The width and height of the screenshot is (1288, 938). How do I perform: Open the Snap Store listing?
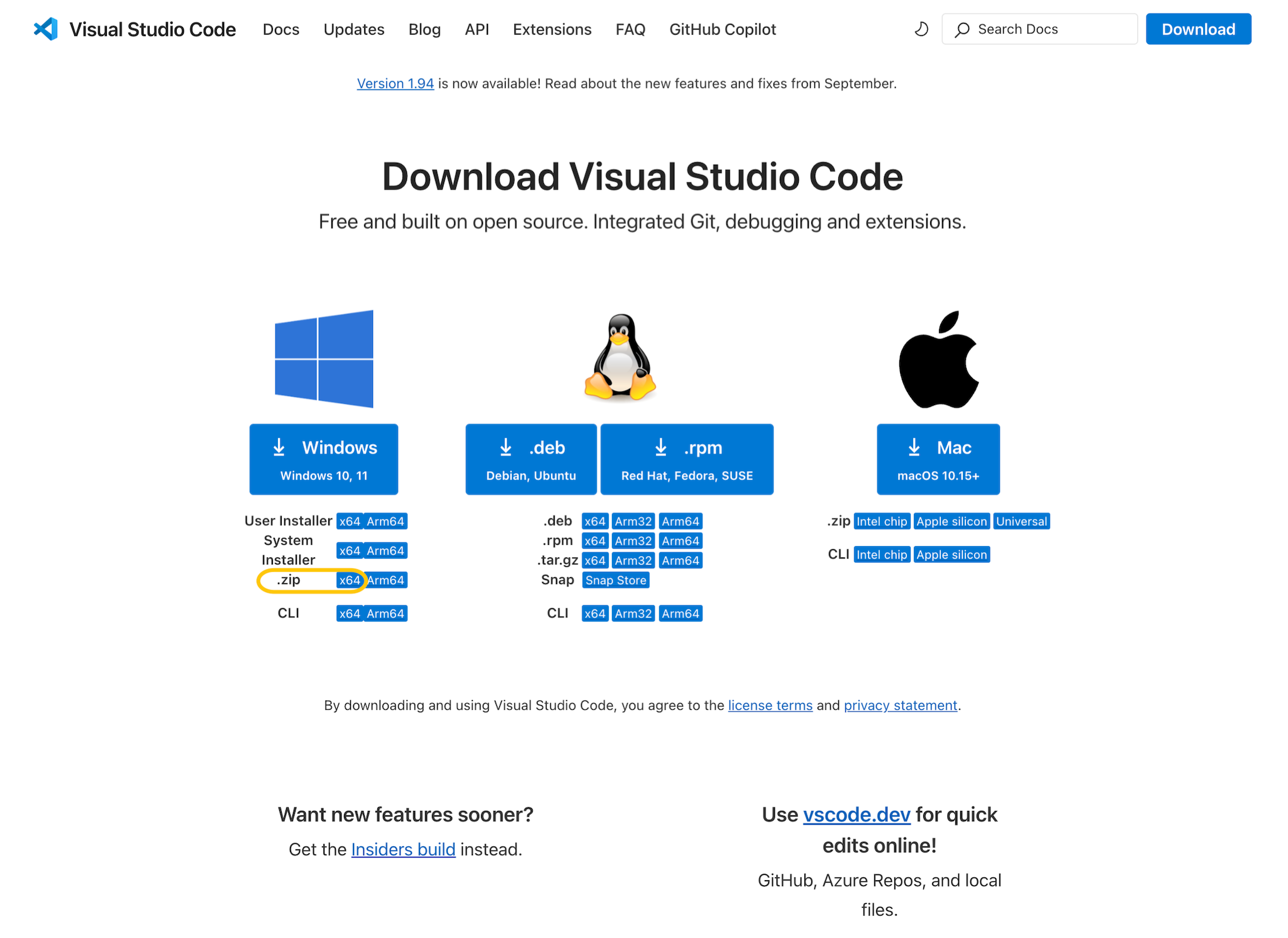coord(615,580)
